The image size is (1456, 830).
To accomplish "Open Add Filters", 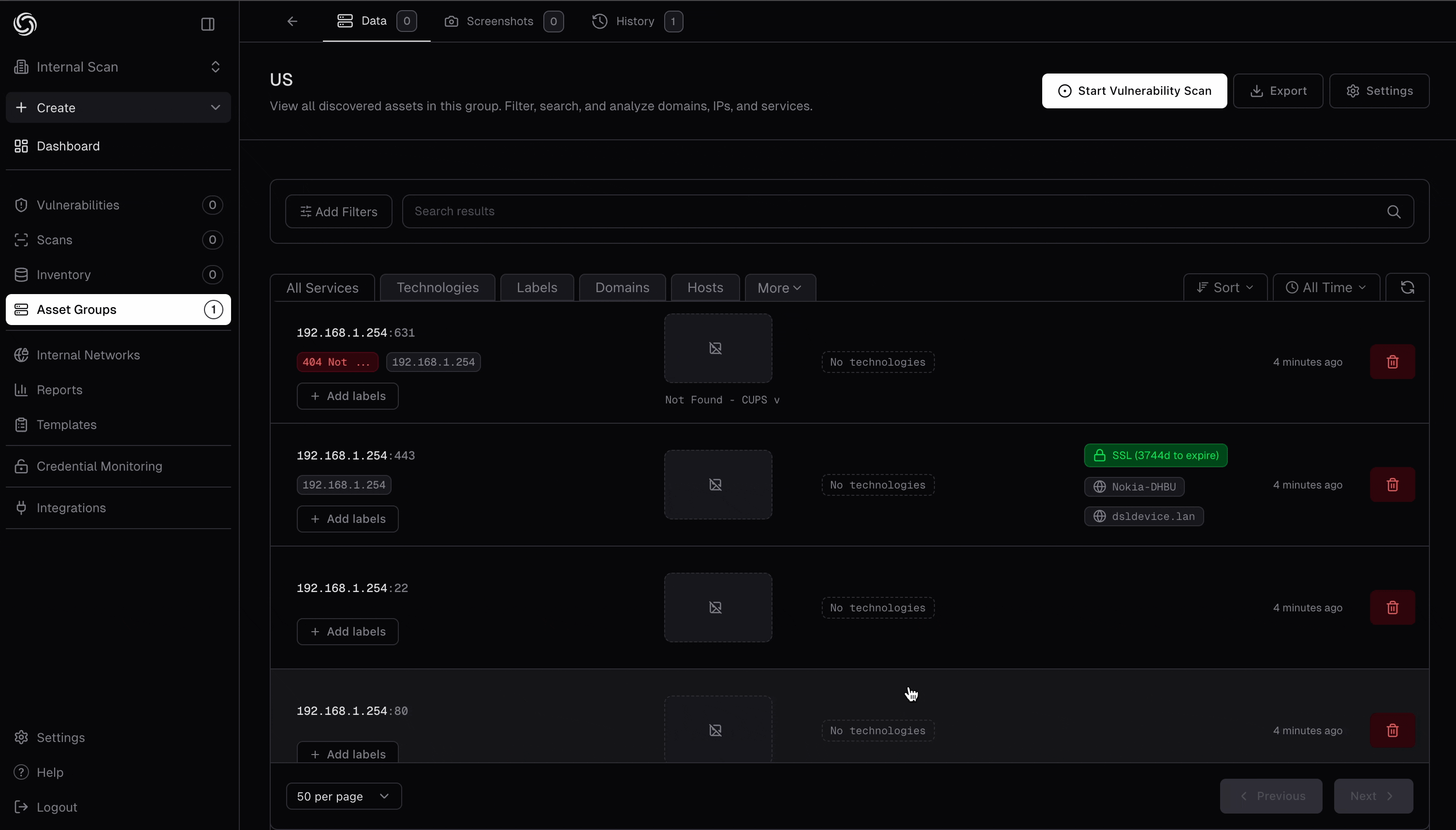I will (x=338, y=211).
